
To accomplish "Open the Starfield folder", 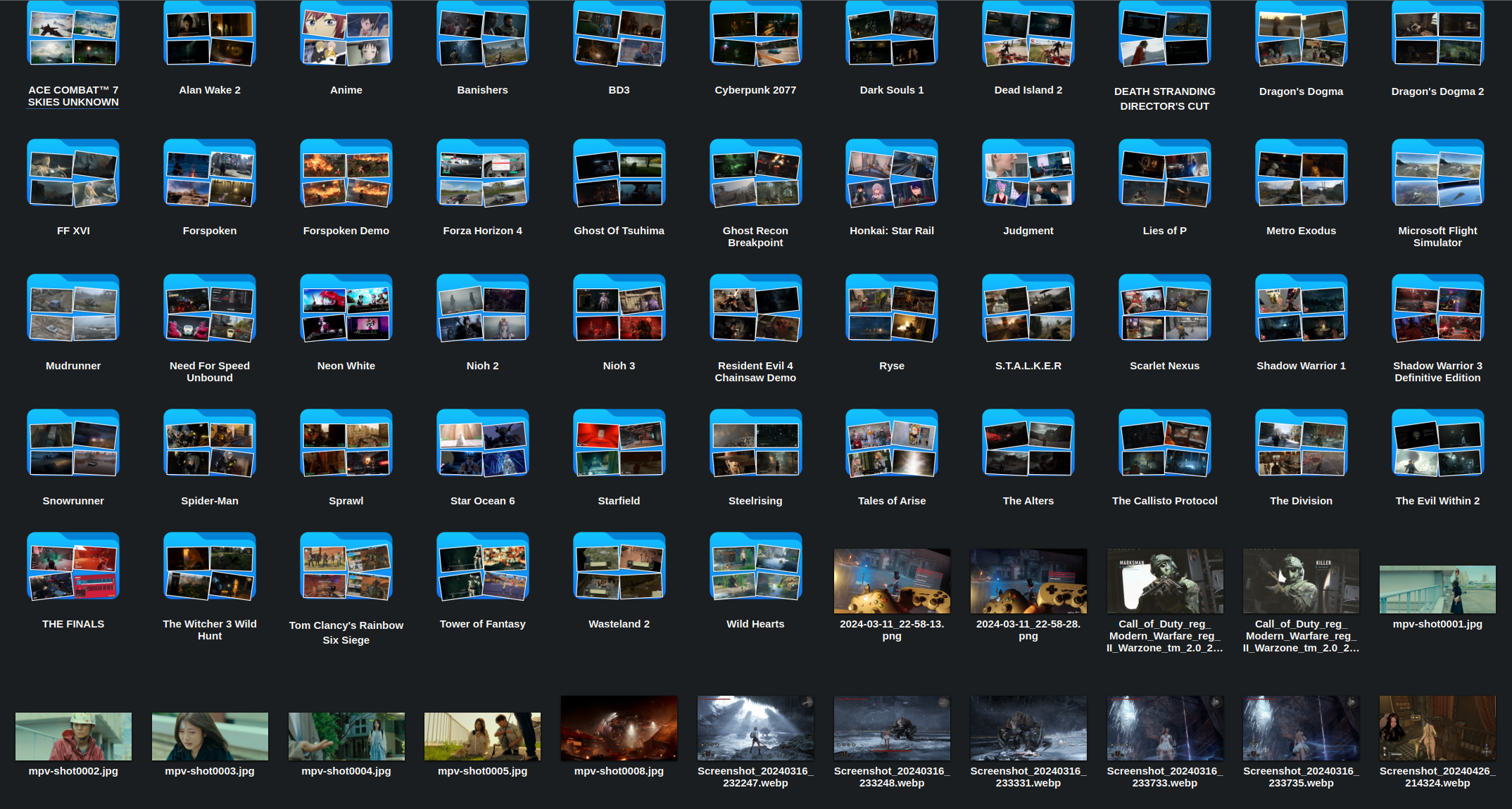I will (x=619, y=443).
